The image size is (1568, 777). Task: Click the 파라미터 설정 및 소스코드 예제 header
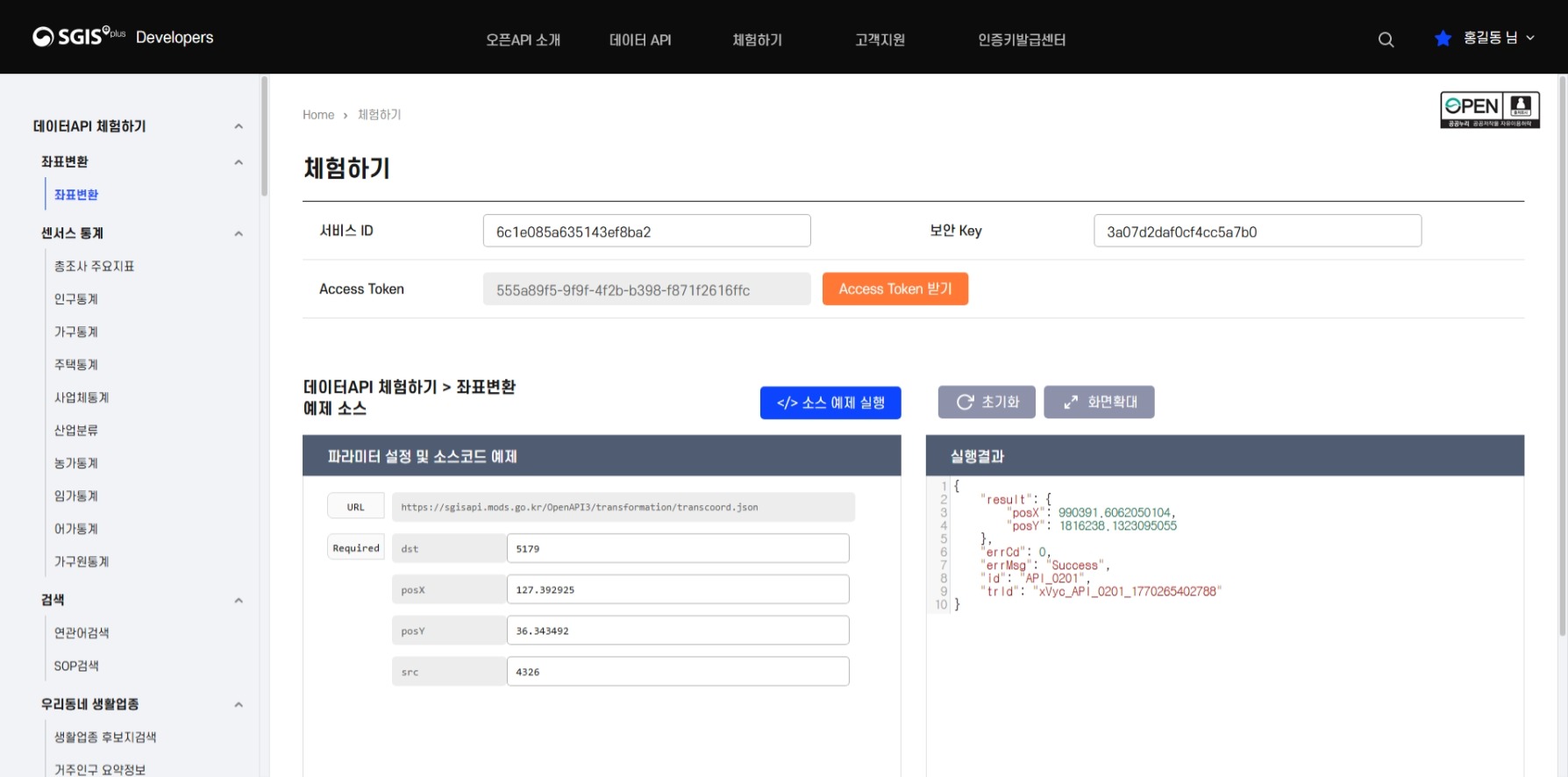602,455
